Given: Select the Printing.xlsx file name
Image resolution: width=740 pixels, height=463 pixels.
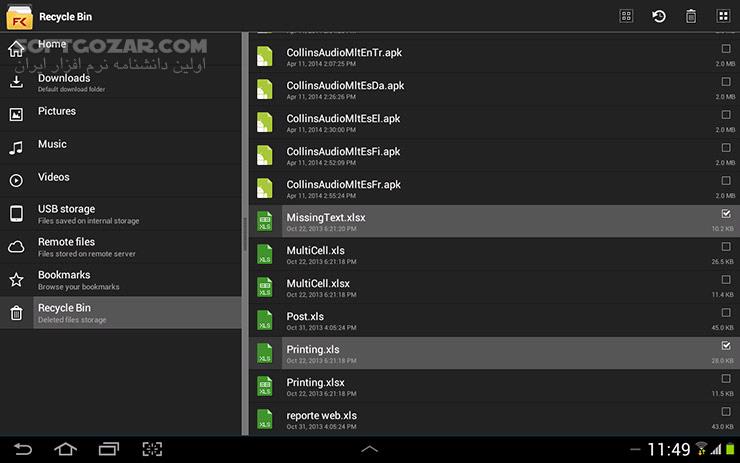Looking at the screenshot, I should 315,383.
